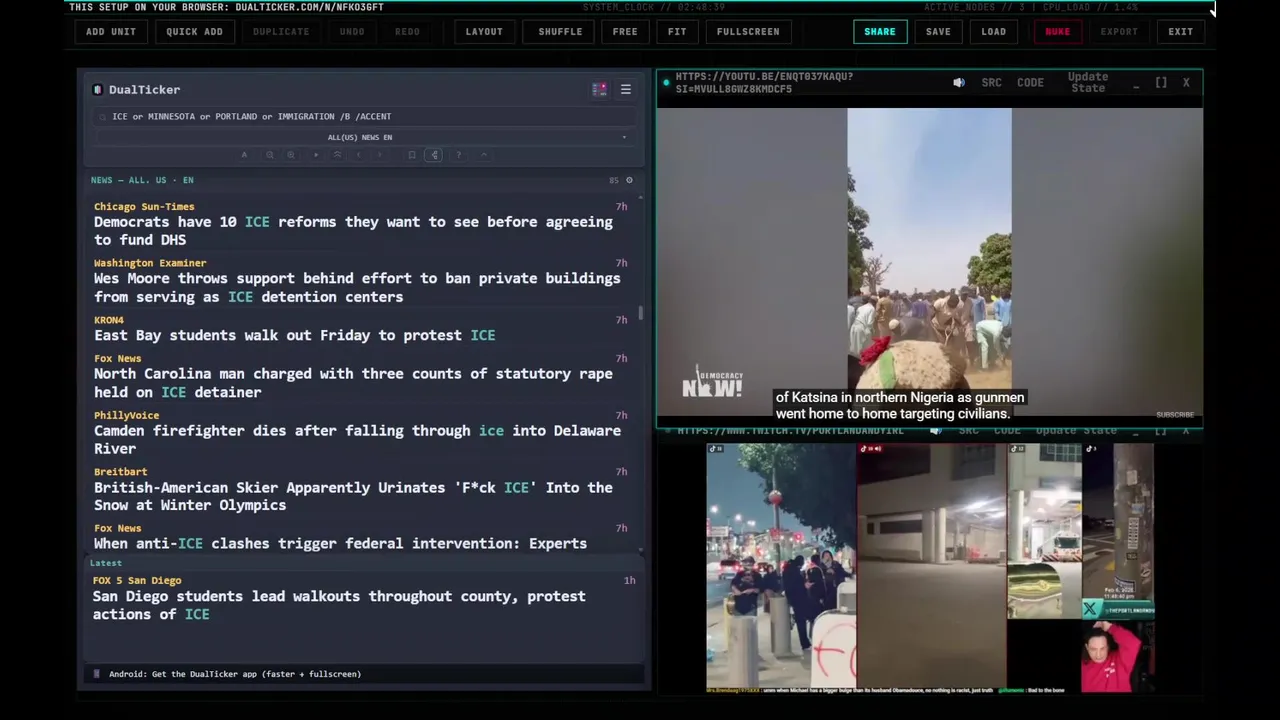Expand the ALL(US) NEWS EN dropdown

pyautogui.click(x=365, y=137)
